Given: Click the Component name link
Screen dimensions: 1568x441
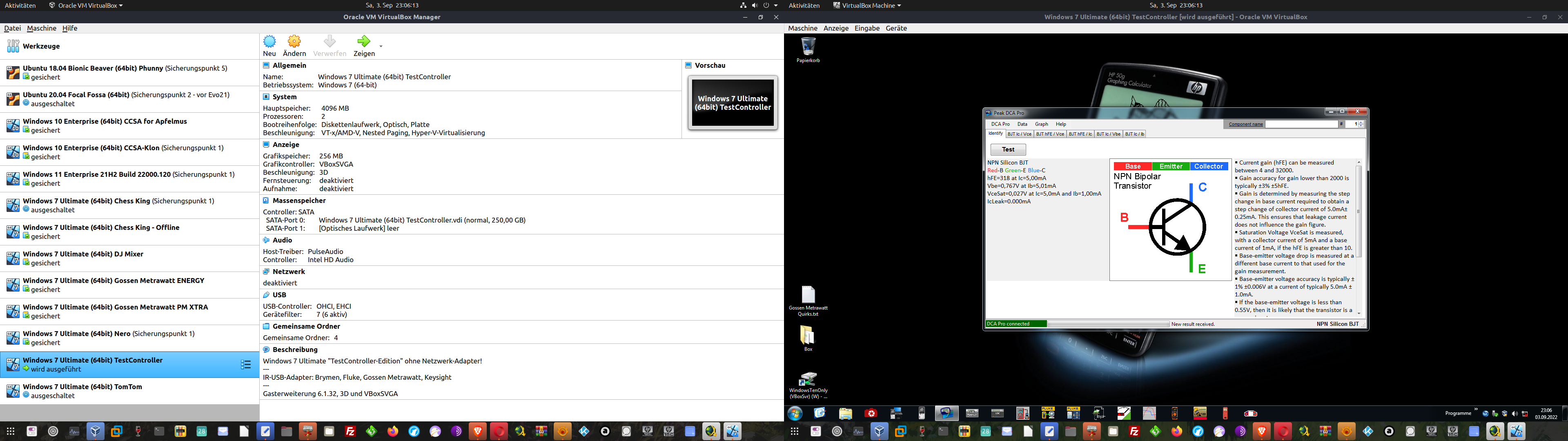Looking at the screenshot, I should click(1245, 124).
